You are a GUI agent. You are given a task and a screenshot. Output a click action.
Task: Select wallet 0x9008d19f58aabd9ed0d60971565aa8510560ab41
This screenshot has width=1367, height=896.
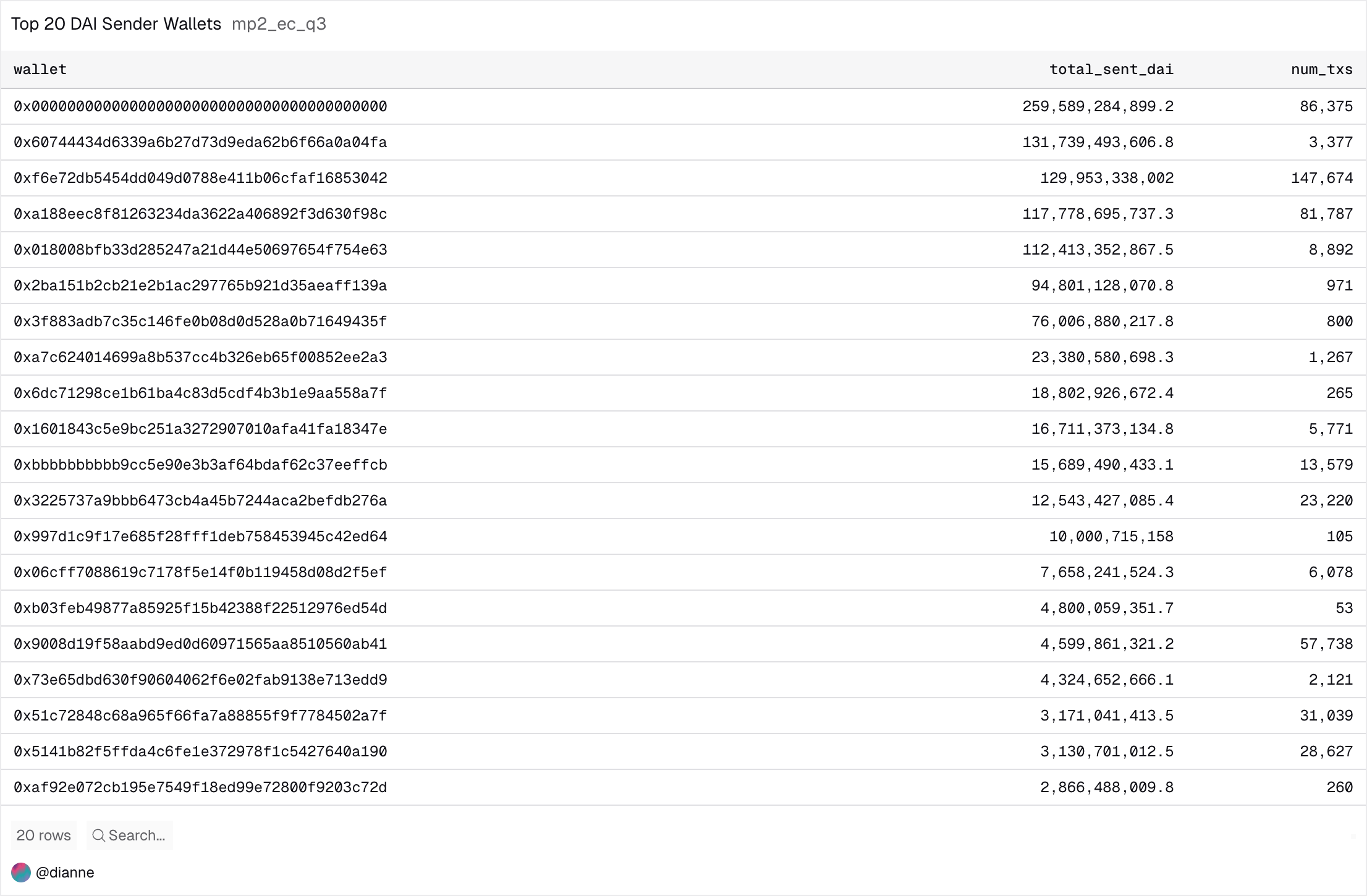pyautogui.click(x=200, y=644)
